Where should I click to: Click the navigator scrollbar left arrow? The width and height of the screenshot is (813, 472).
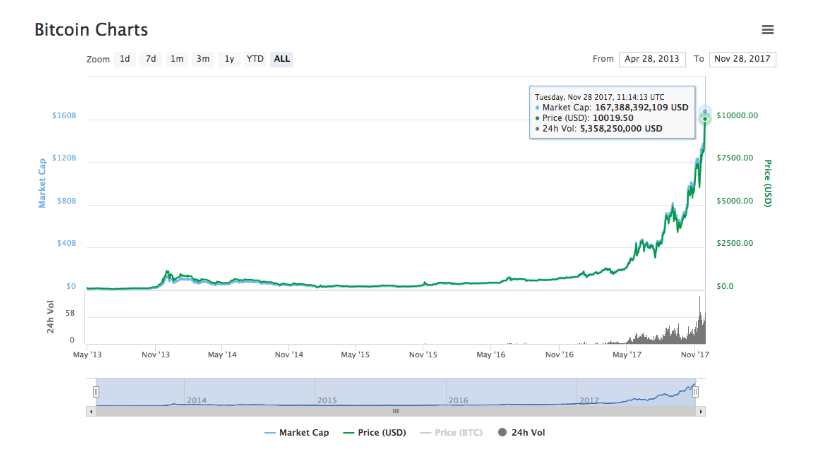click(92, 410)
